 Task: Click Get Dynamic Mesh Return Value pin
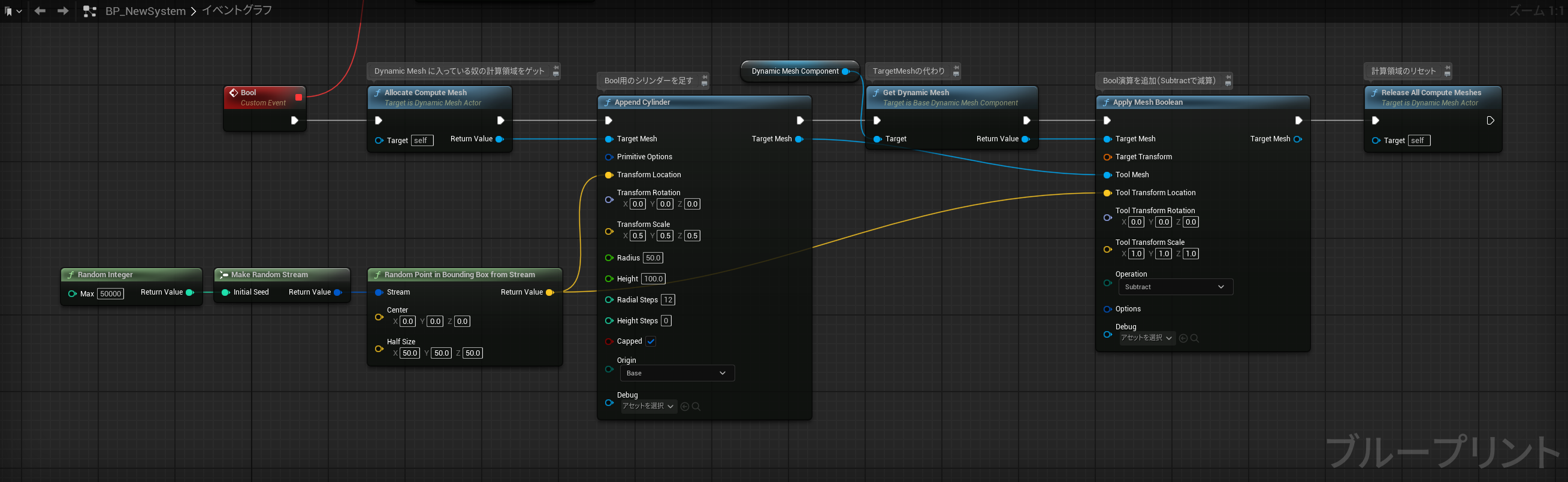pyautogui.click(x=1025, y=140)
